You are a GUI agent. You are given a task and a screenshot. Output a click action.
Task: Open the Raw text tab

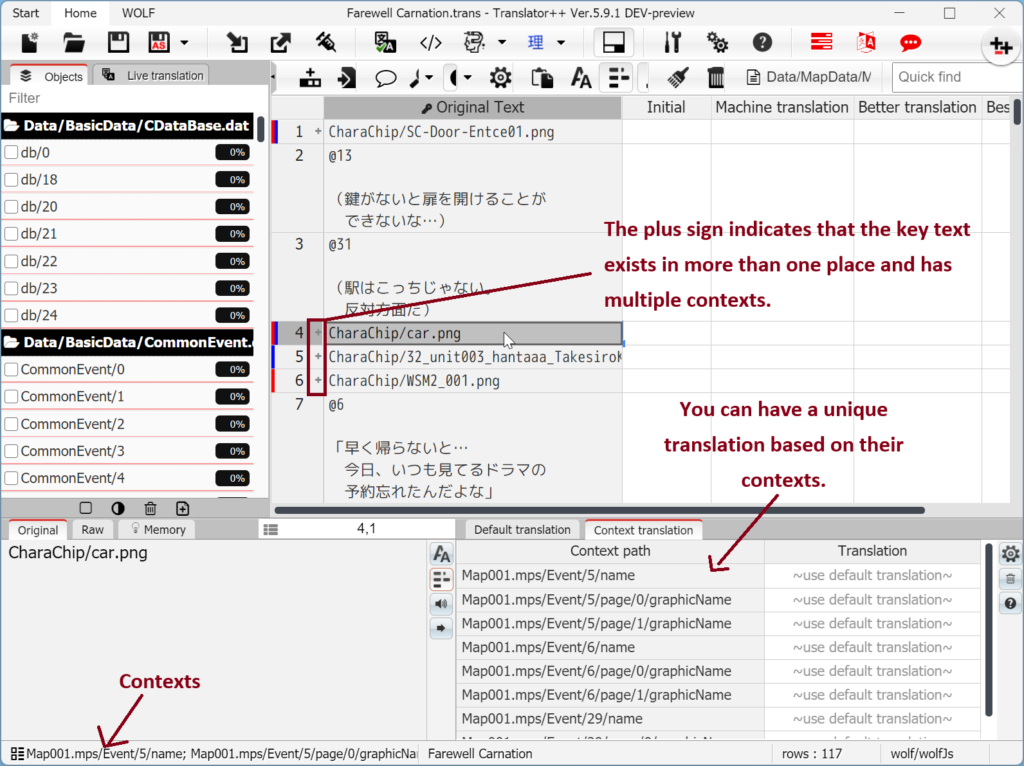[x=92, y=530]
